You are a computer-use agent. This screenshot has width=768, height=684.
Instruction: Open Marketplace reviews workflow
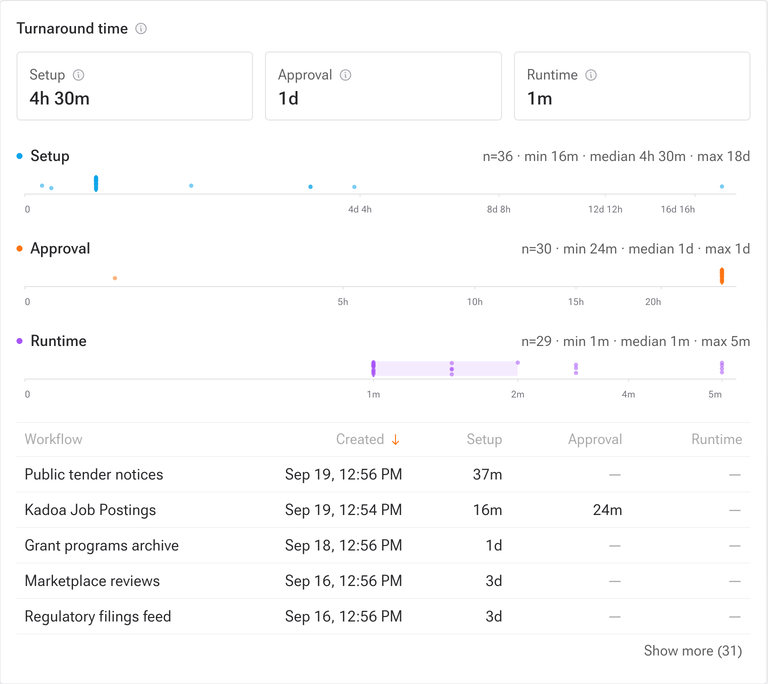(x=92, y=581)
